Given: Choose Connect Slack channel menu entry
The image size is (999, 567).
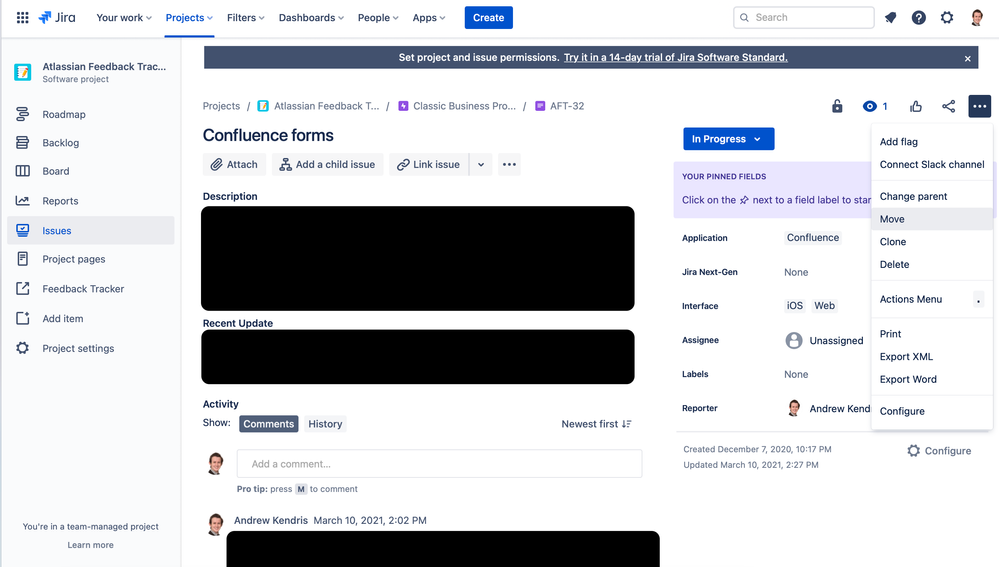Looking at the screenshot, I should point(931,164).
